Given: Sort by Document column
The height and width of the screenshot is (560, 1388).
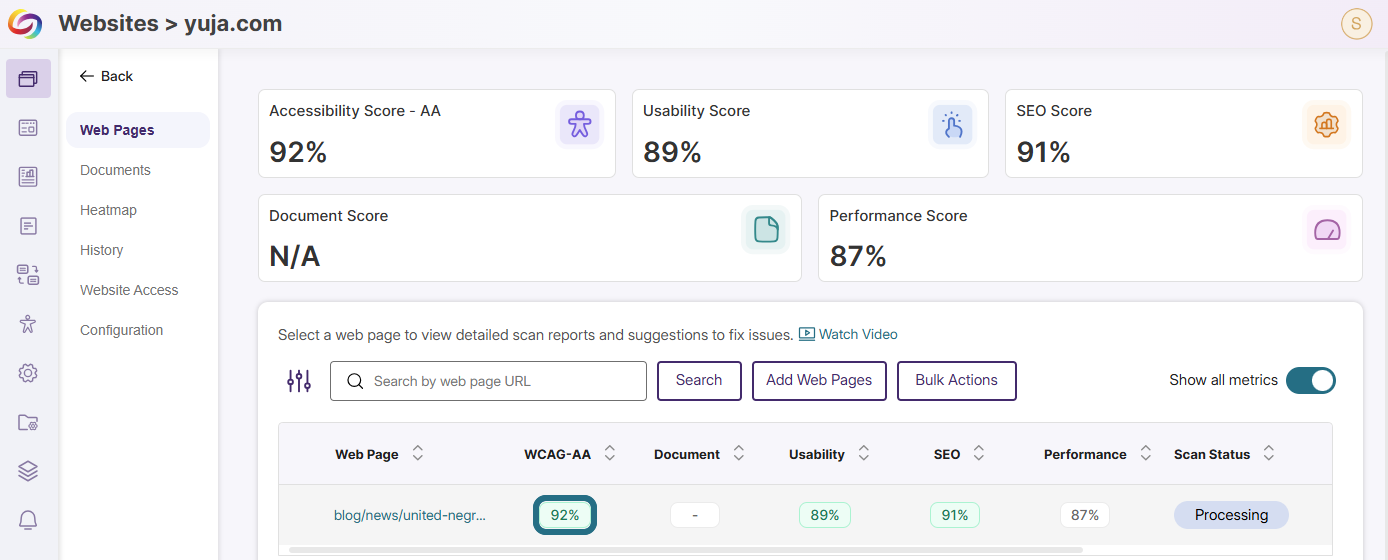Looking at the screenshot, I should [739, 454].
